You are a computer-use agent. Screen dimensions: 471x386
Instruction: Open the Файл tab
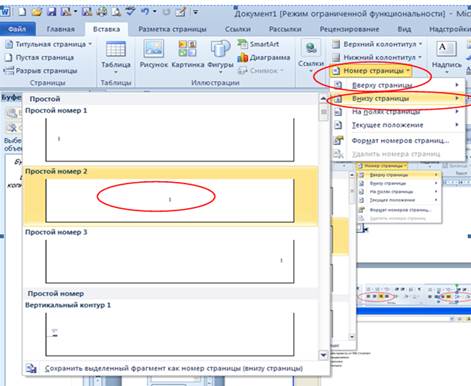[x=17, y=29]
